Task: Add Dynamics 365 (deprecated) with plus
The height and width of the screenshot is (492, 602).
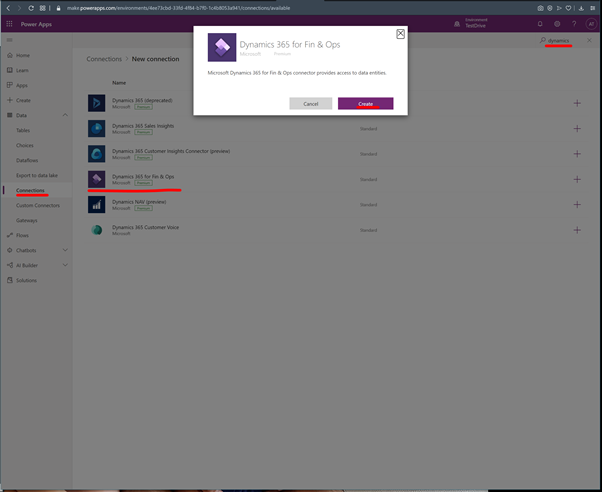Action: pyautogui.click(x=577, y=103)
